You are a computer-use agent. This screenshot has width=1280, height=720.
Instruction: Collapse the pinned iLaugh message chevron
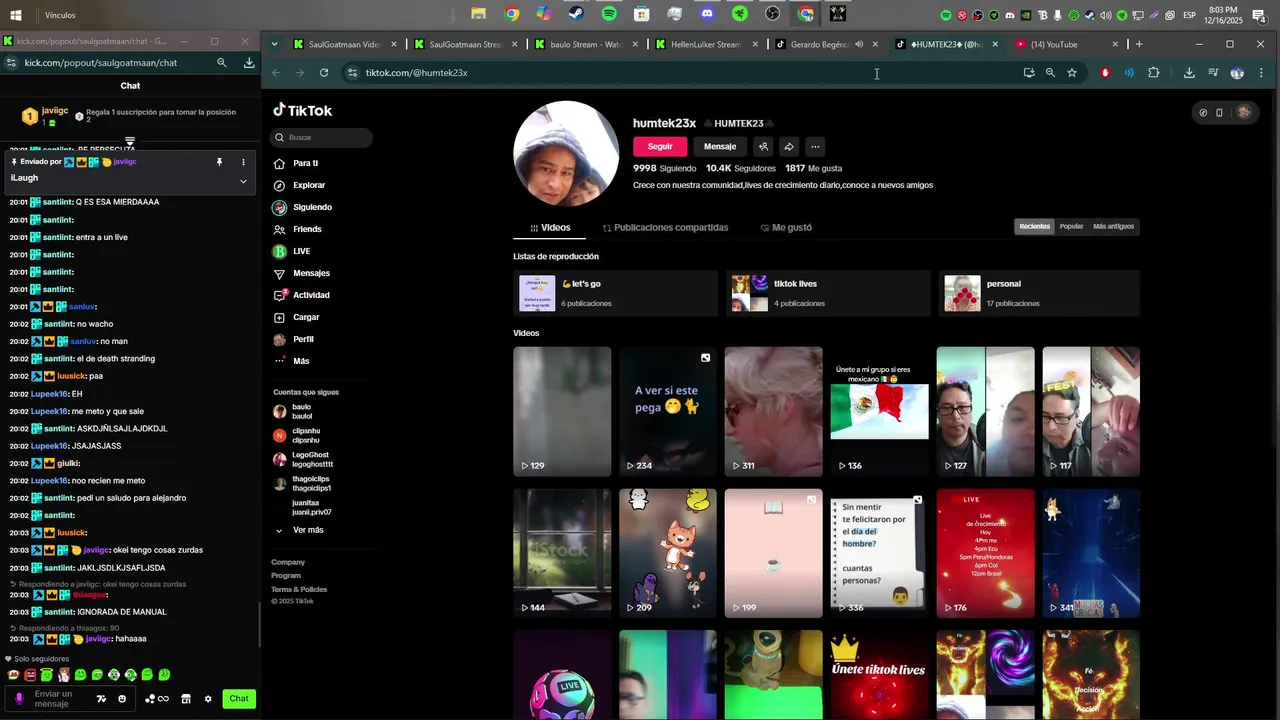pos(243,181)
